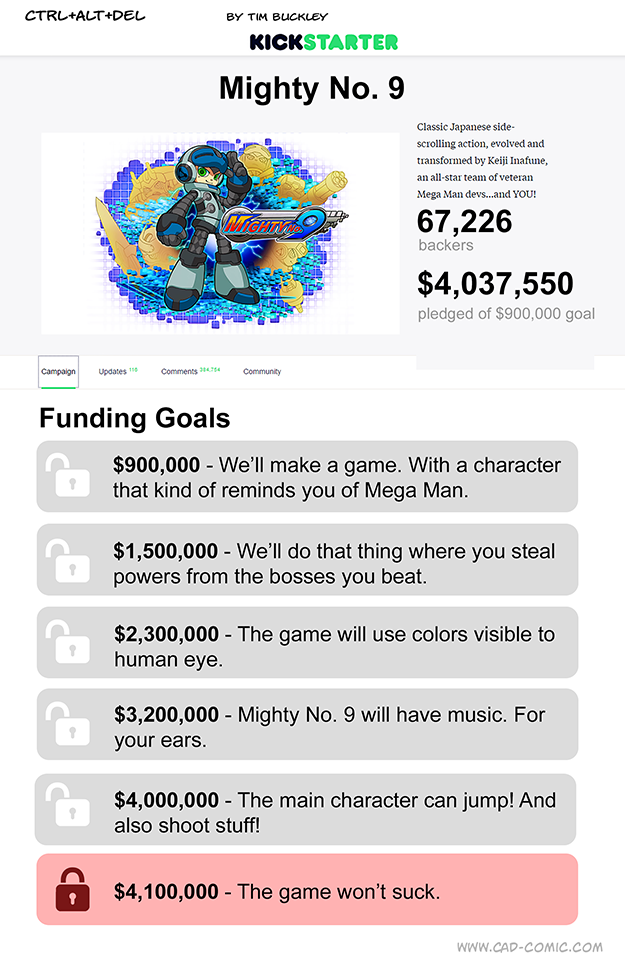Screen dimensions: 625x967
Task: Click the unlocked padlock beside $4,000,000 goal
Action: click(66, 809)
